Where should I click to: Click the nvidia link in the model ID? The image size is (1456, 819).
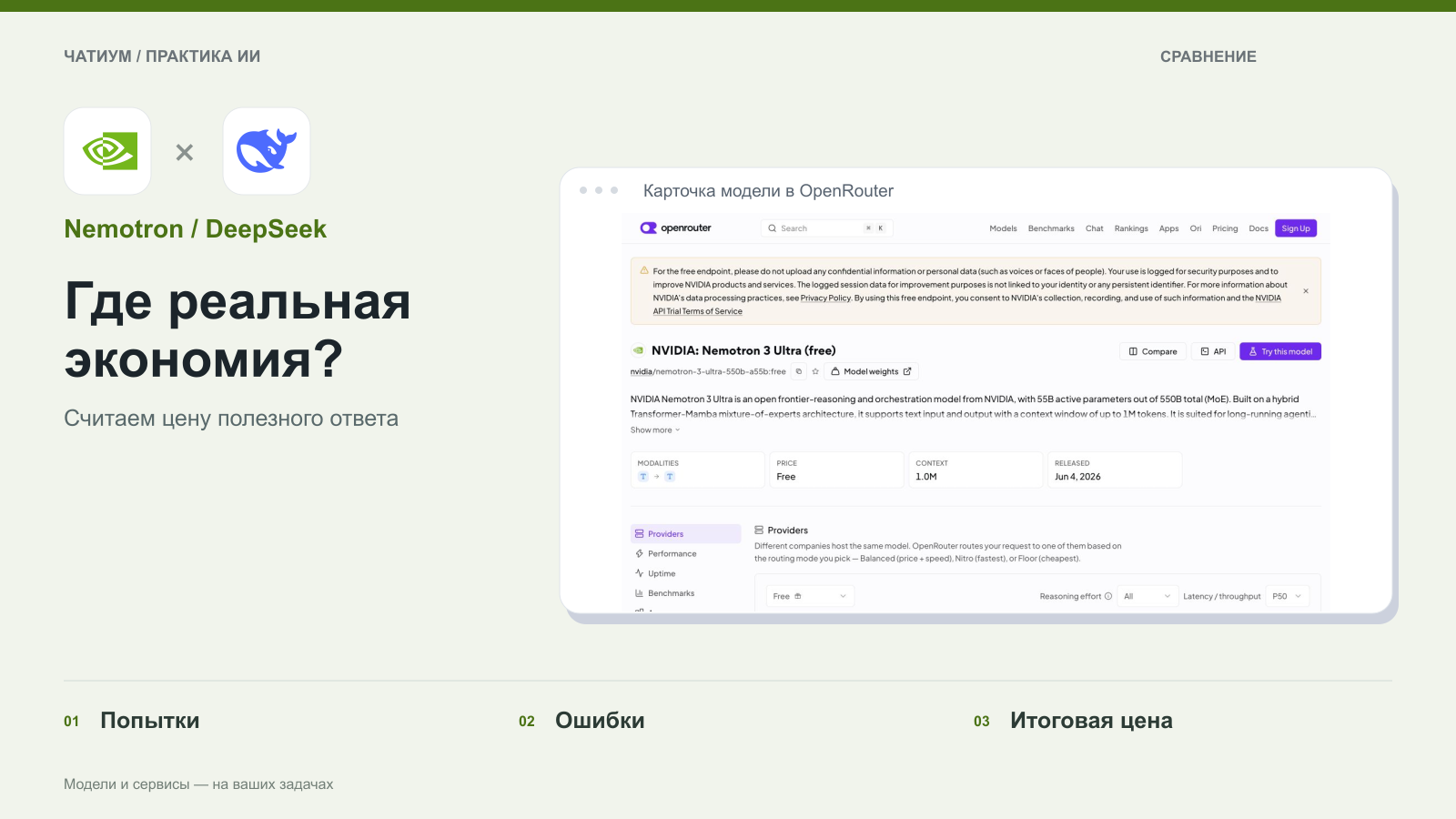(x=642, y=371)
